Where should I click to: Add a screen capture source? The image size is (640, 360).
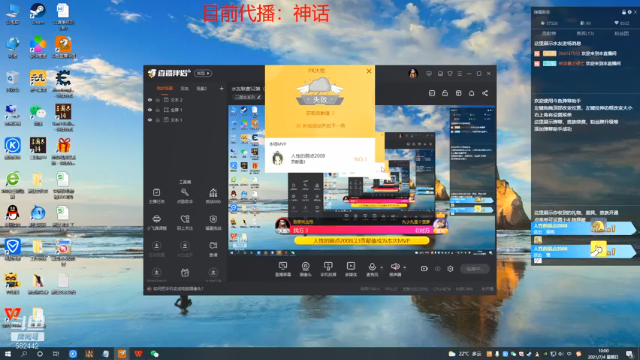283,269
